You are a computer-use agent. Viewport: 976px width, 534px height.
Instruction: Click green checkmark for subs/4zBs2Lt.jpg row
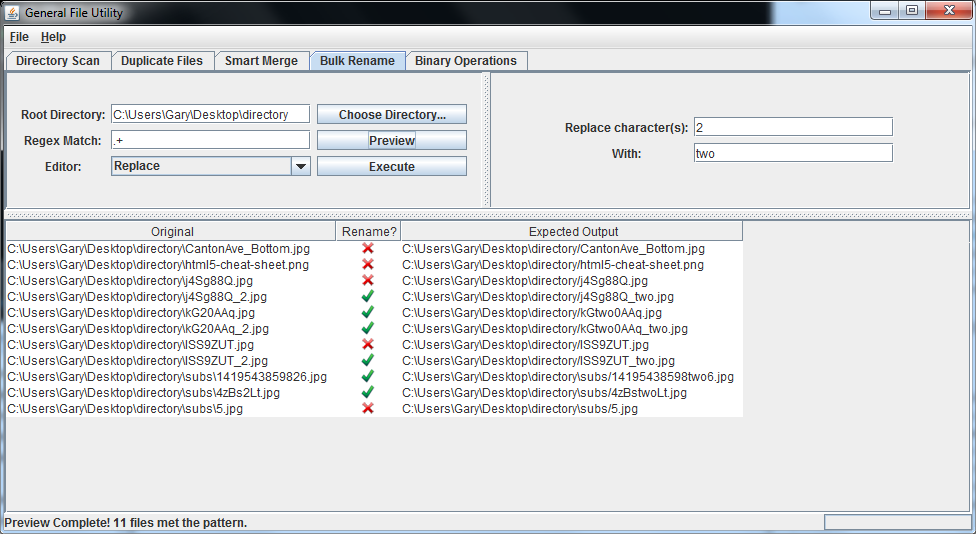pos(368,393)
